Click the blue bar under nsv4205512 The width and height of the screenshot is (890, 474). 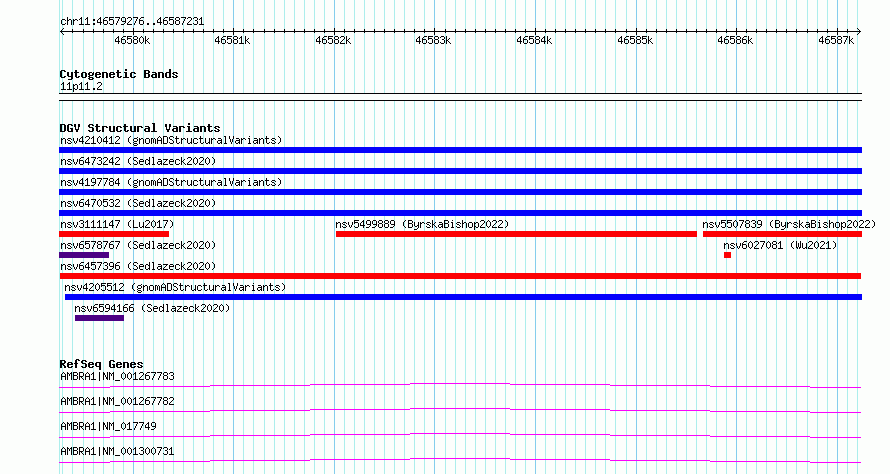463,297
